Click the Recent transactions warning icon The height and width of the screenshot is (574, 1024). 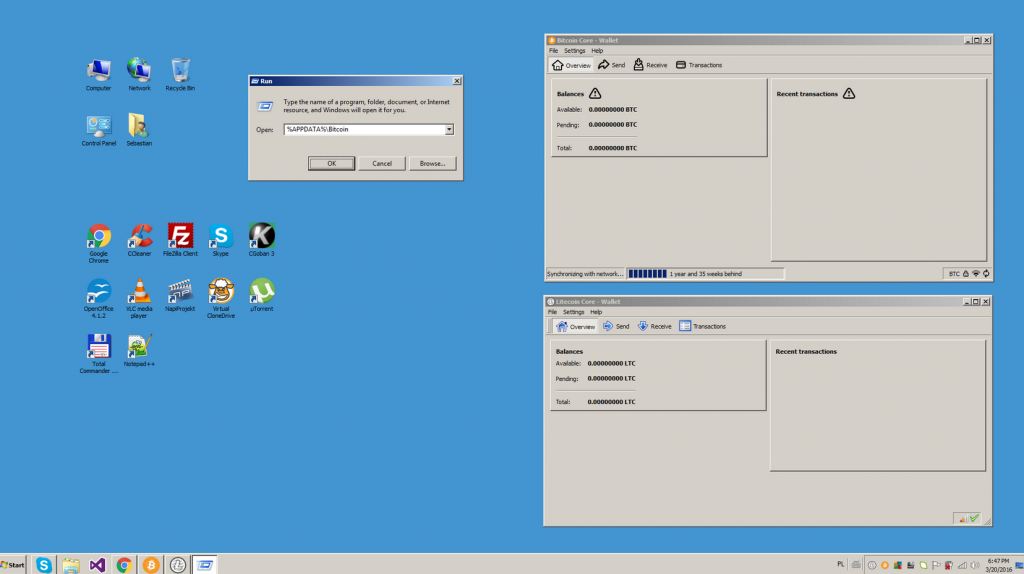point(849,93)
